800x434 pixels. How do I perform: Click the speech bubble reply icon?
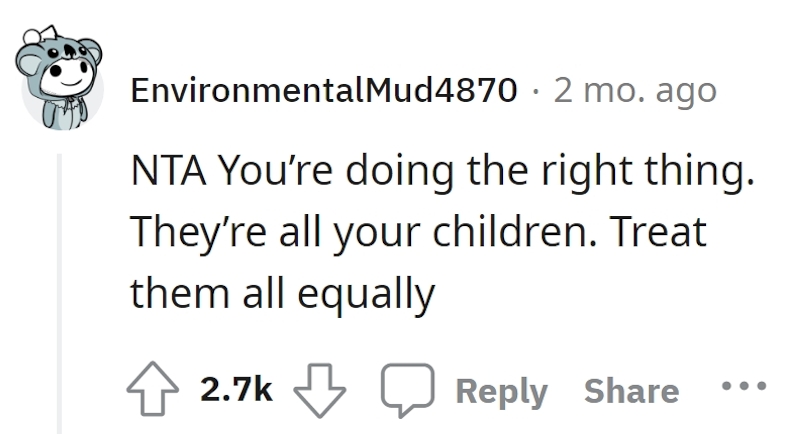coord(408,390)
